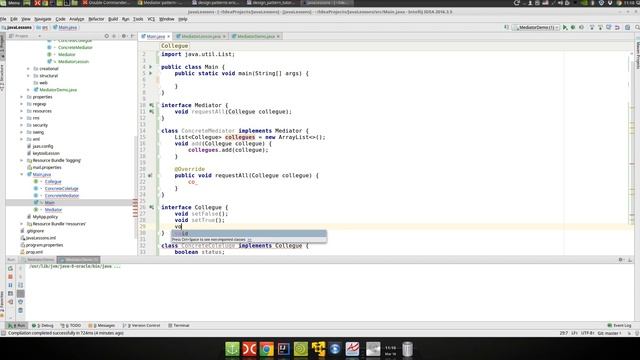The height and width of the screenshot is (360, 640).
Task: Close the Main.java editor tab
Action: pos(169,36)
